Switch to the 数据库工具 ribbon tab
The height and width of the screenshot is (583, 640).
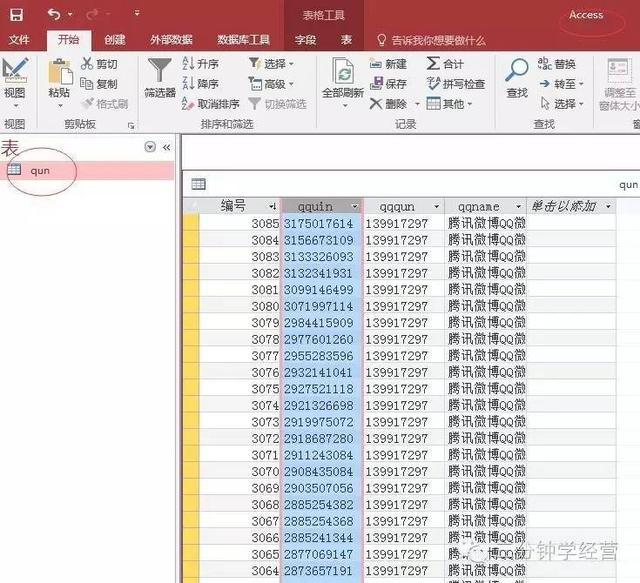(x=243, y=40)
